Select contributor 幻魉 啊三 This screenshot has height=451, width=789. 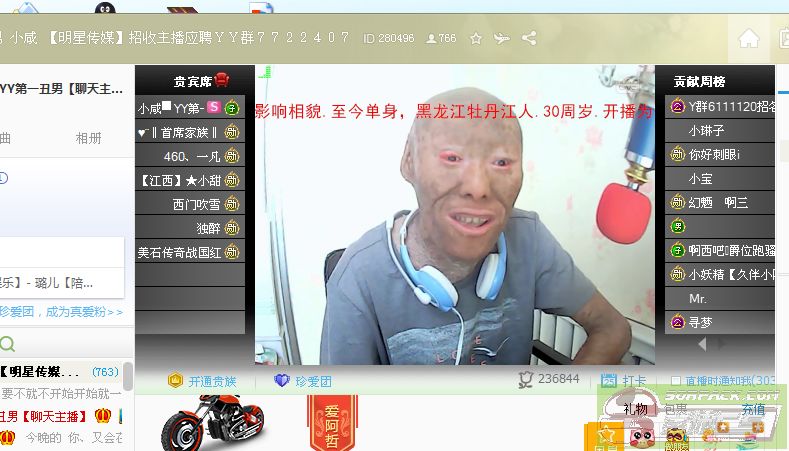720,202
